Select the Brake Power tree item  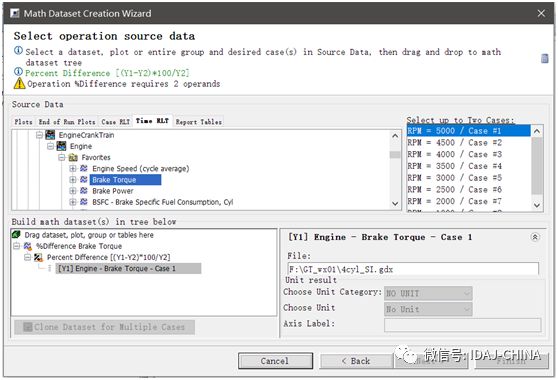pos(113,191)
